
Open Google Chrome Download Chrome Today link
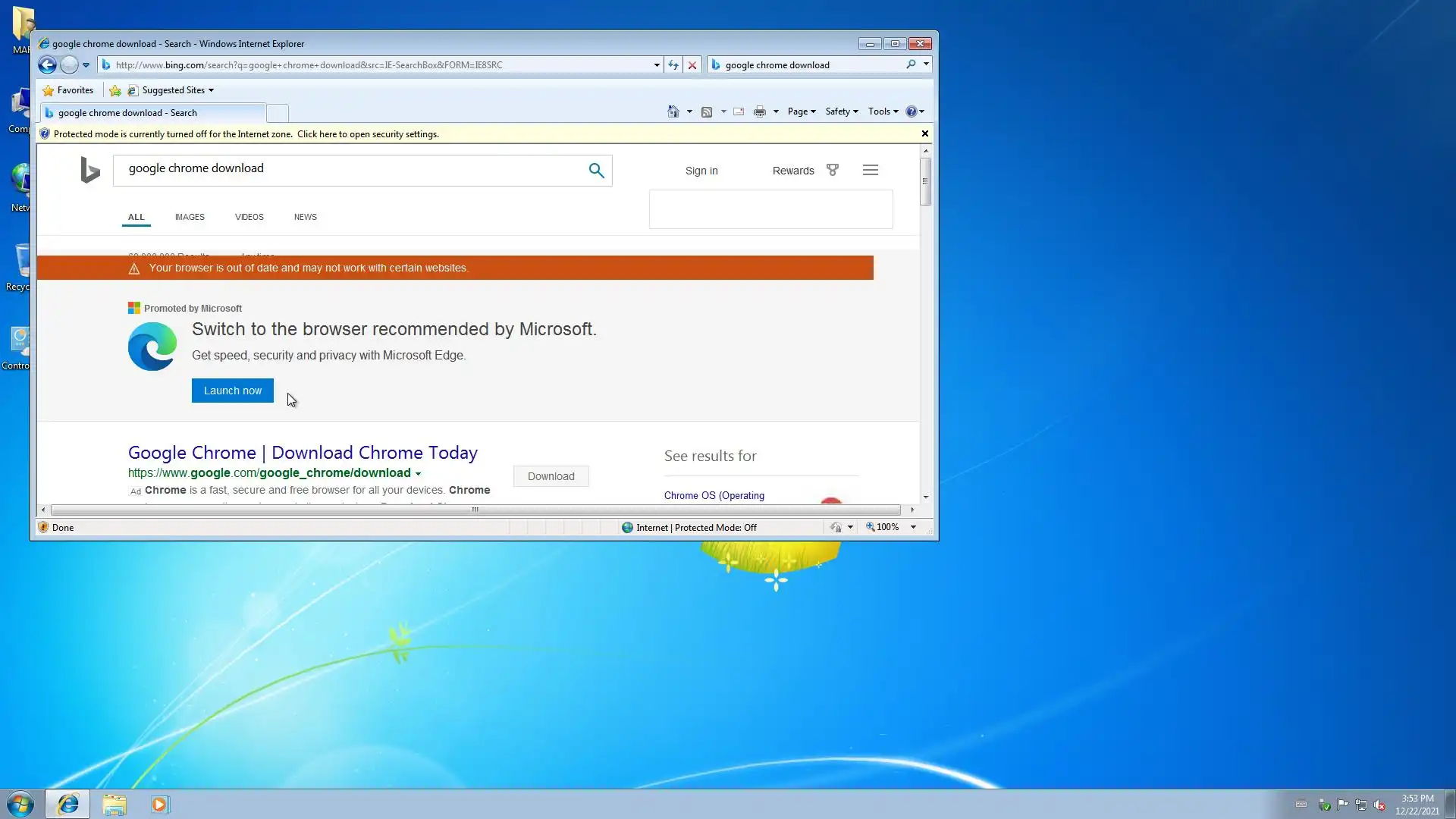(303, 453)
